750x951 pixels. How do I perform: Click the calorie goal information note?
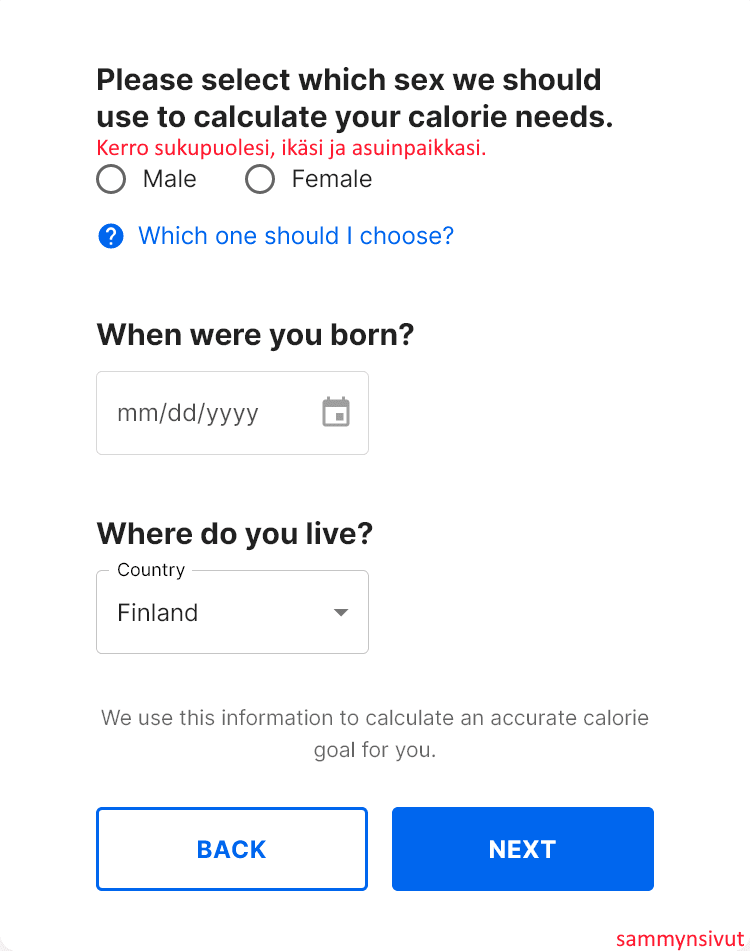click(x=375, y=733)
